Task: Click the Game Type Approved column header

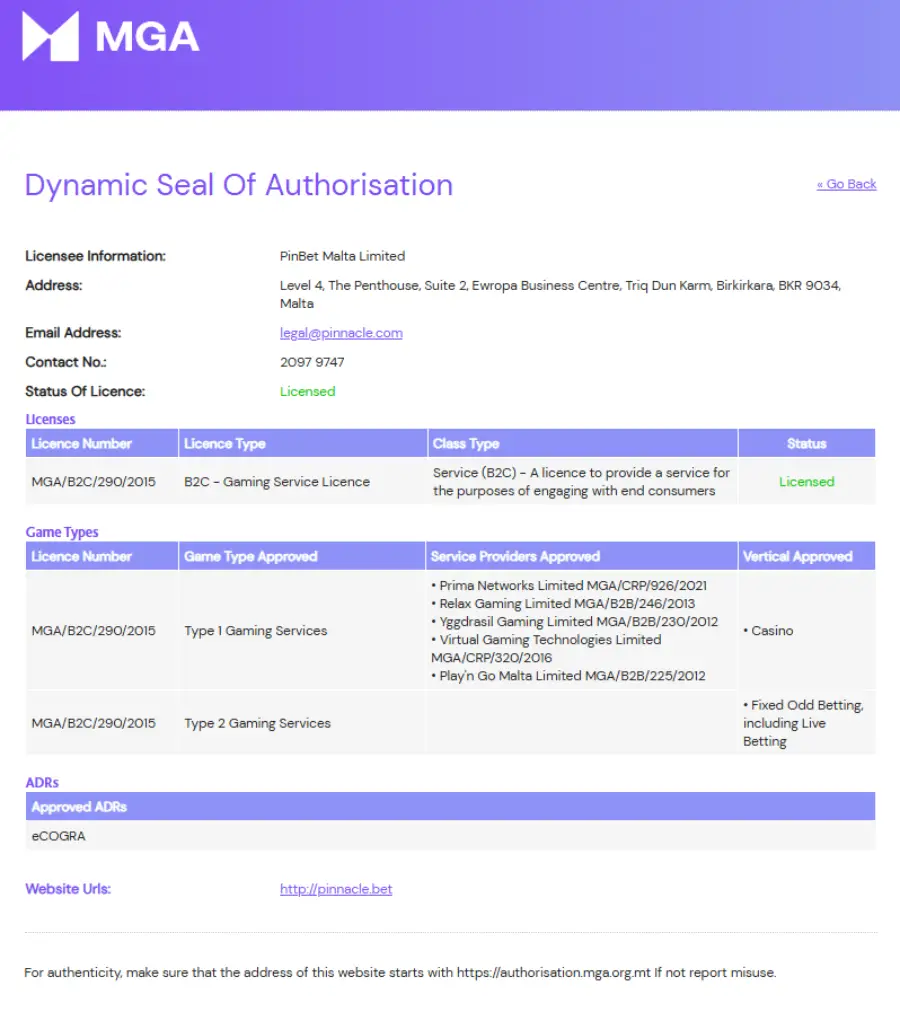Action: click(302, 556)
